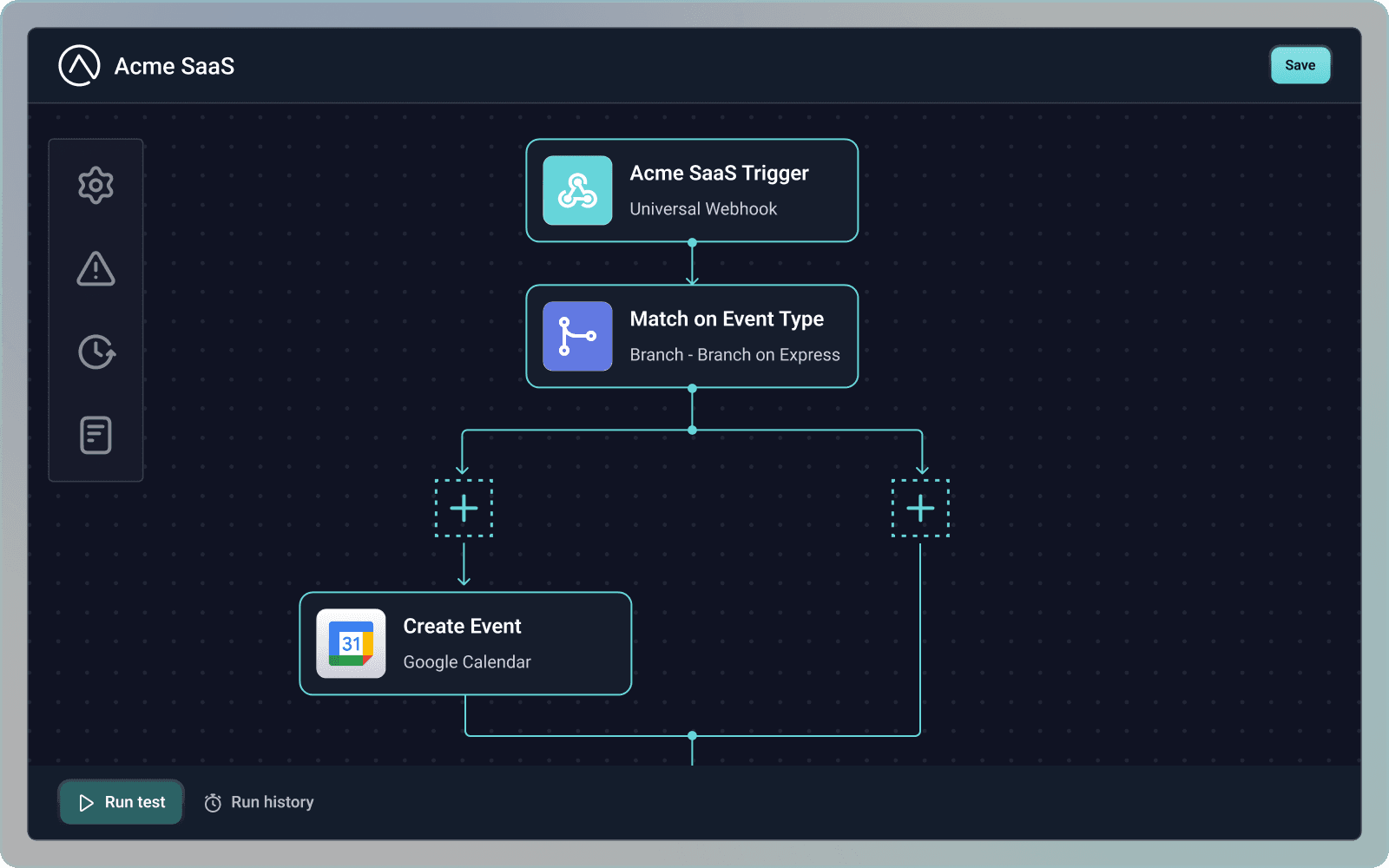
Task: Click the Acme SaaS logo icon
Action: [x=79, y=66]
